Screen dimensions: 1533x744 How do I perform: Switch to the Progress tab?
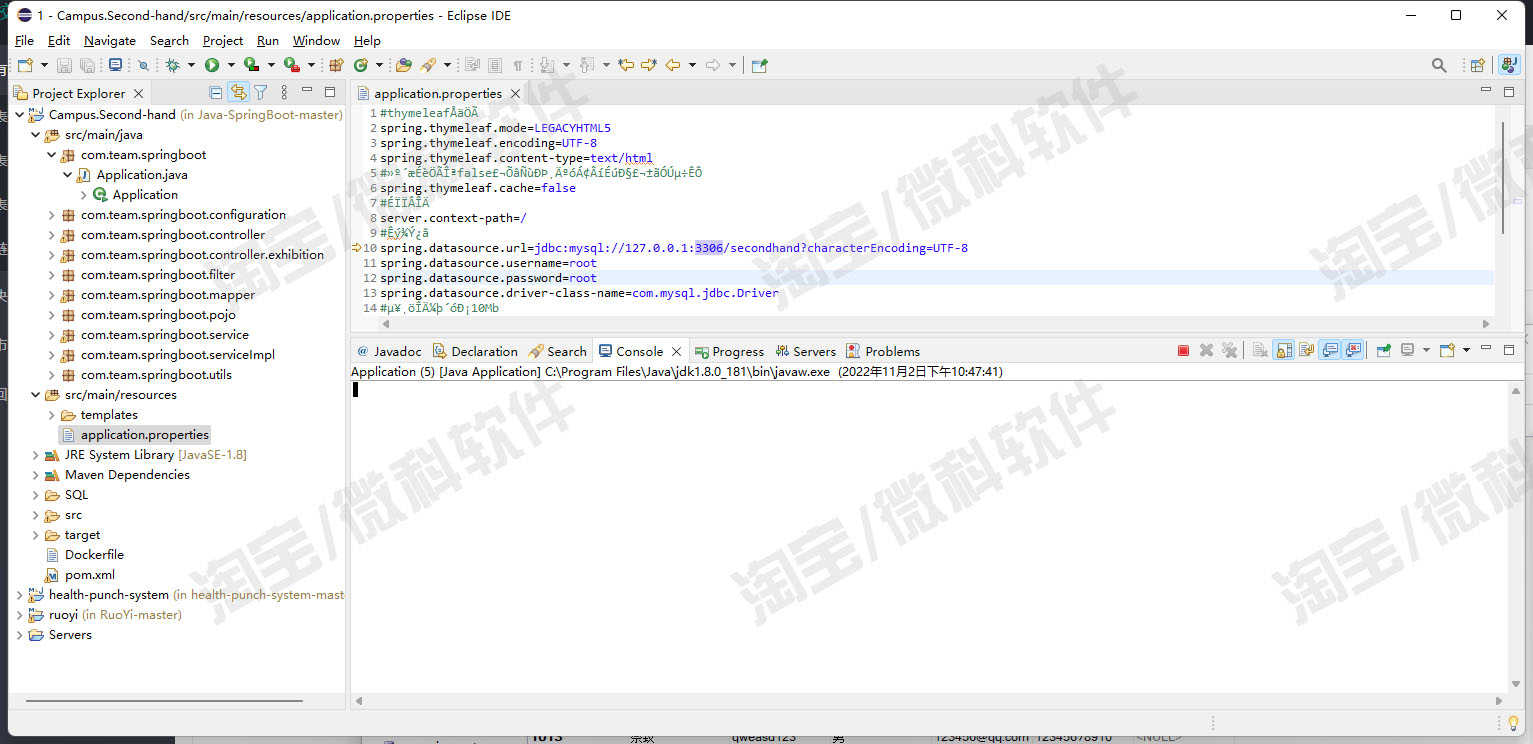(730, 351)
